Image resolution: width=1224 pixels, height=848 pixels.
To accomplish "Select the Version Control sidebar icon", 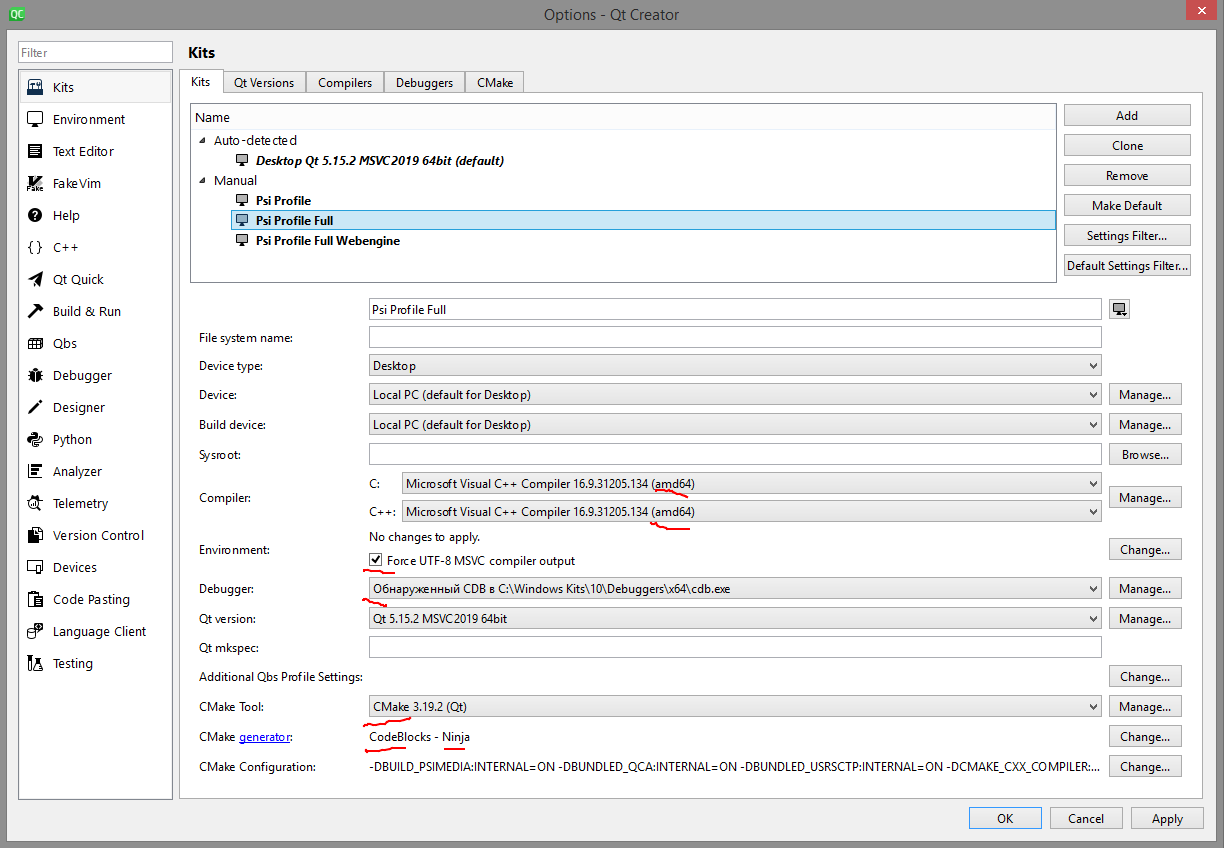I will tap(35, 536).
